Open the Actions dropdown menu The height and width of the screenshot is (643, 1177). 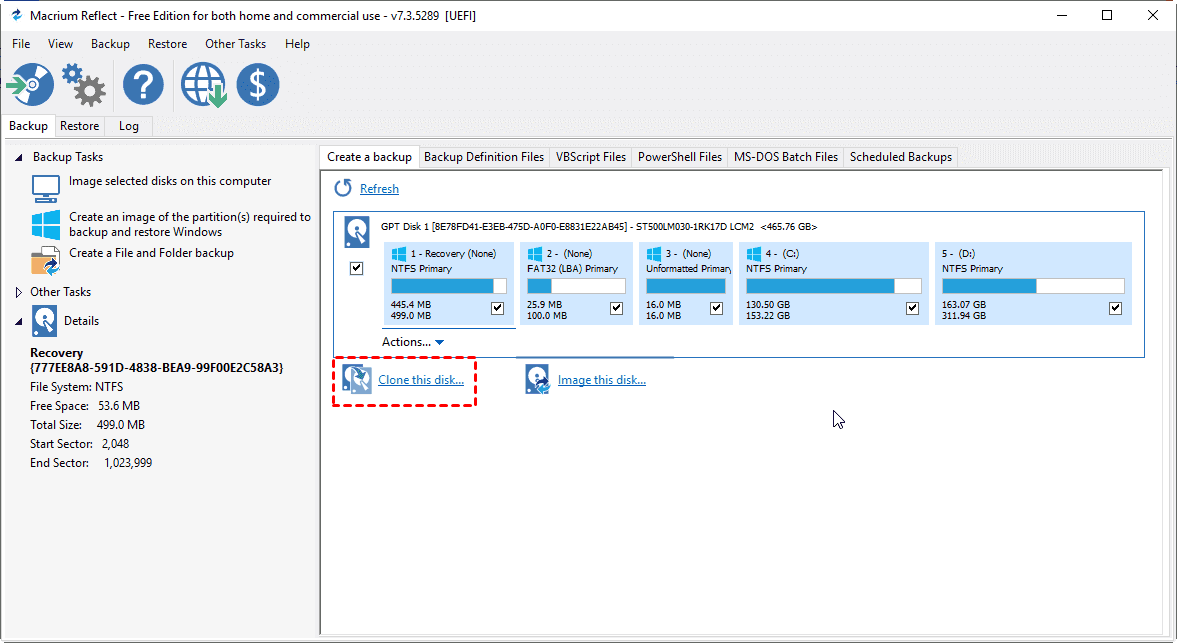412,342
